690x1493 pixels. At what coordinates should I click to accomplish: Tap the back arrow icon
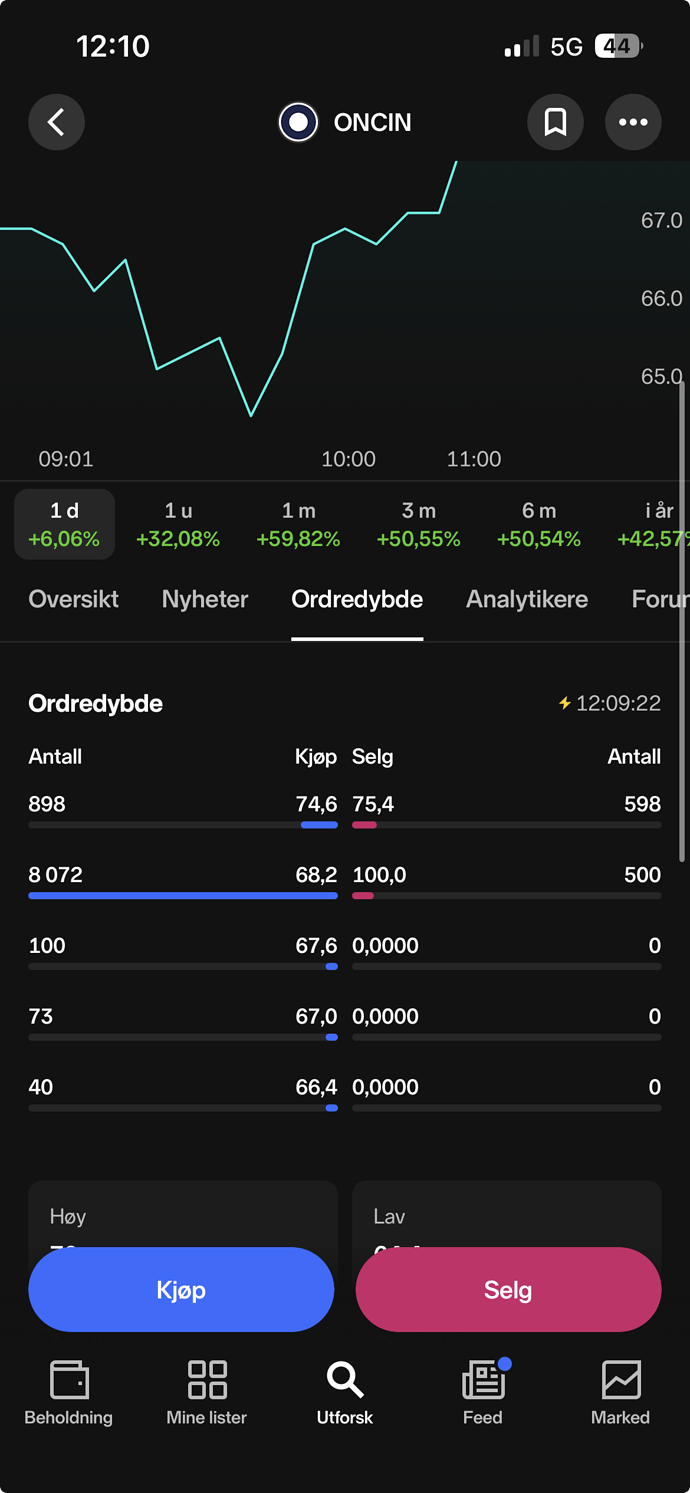click(x=56, y=122)
